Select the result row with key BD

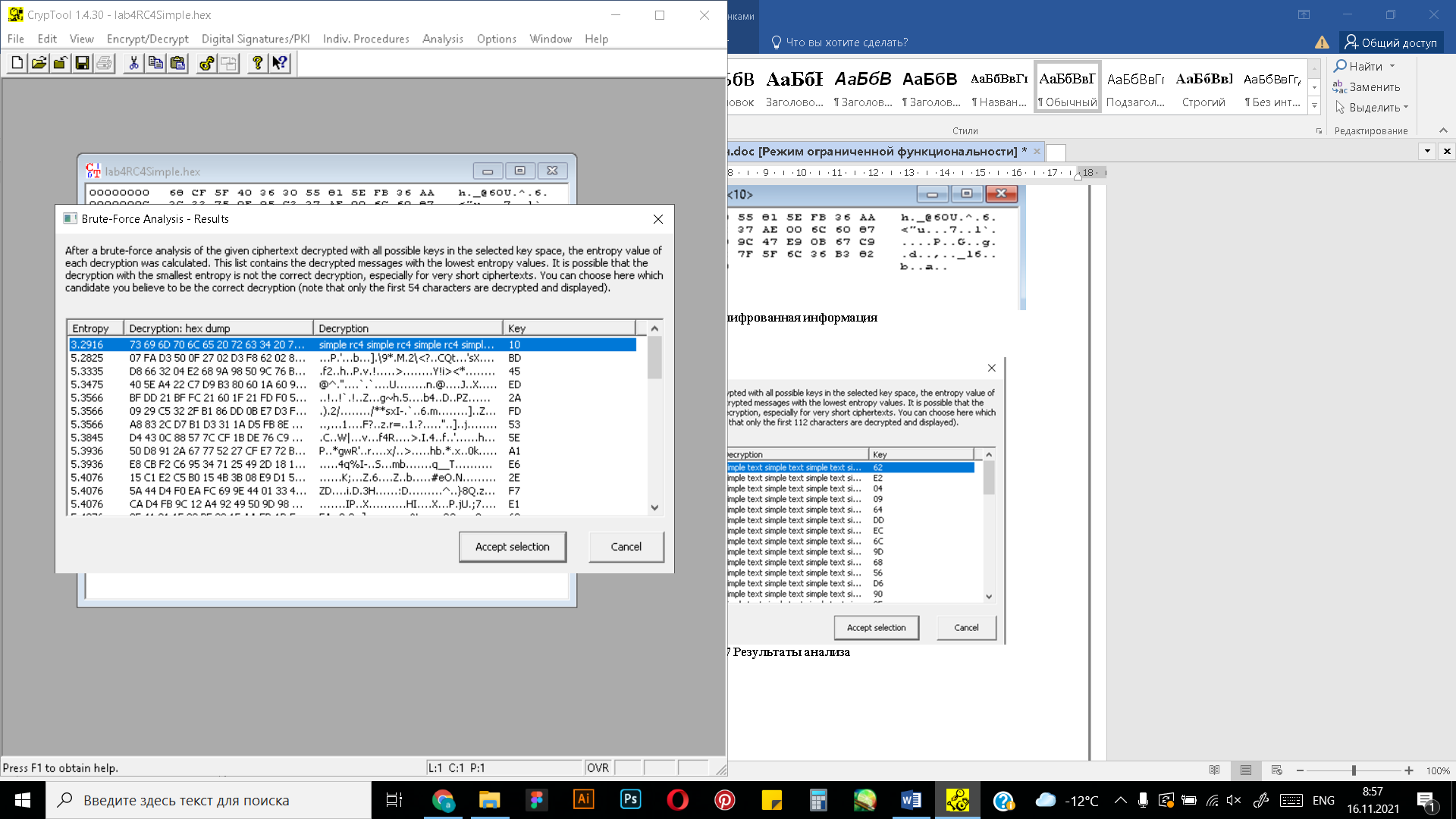pos(353,358)
